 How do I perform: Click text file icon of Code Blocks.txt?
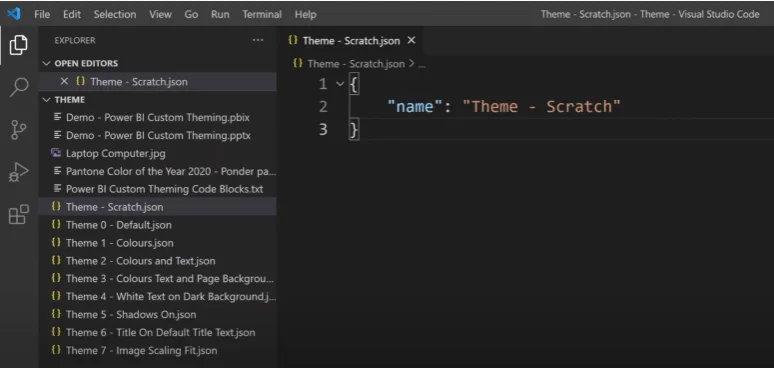[x=58, y=189]
